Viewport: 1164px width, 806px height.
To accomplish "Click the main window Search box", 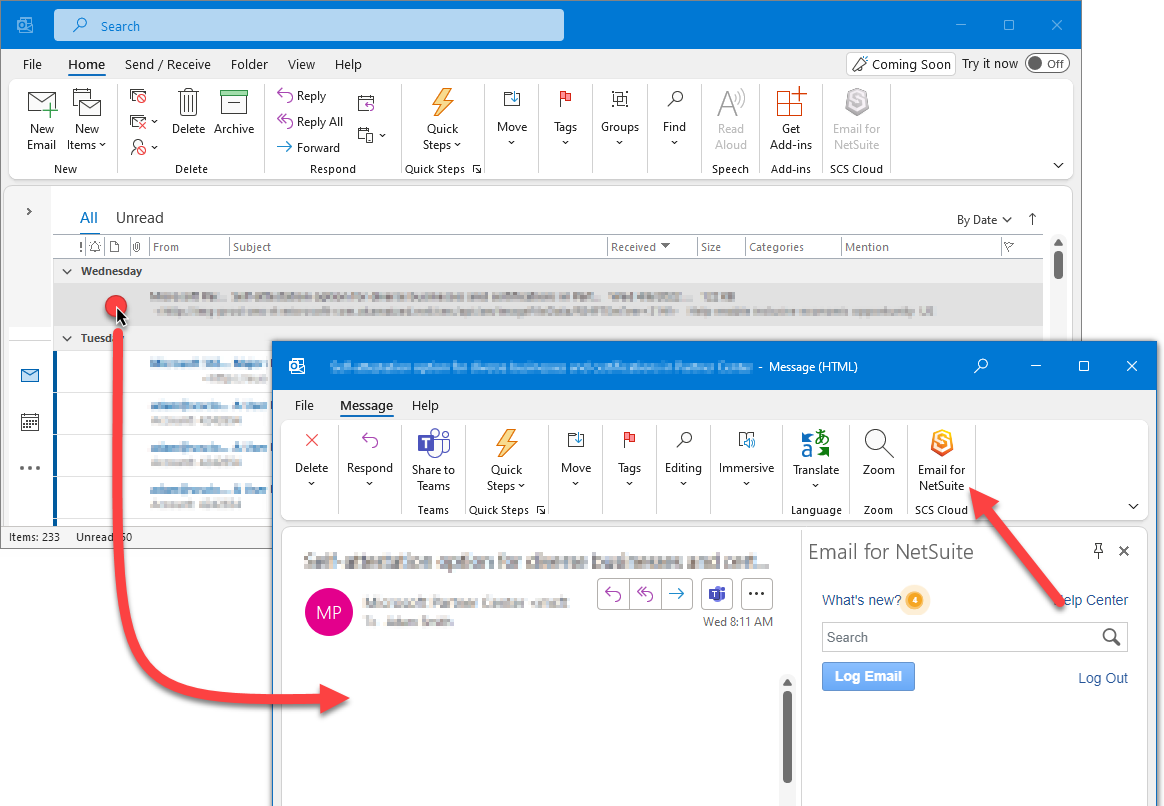I will click(x=309, y=26).
